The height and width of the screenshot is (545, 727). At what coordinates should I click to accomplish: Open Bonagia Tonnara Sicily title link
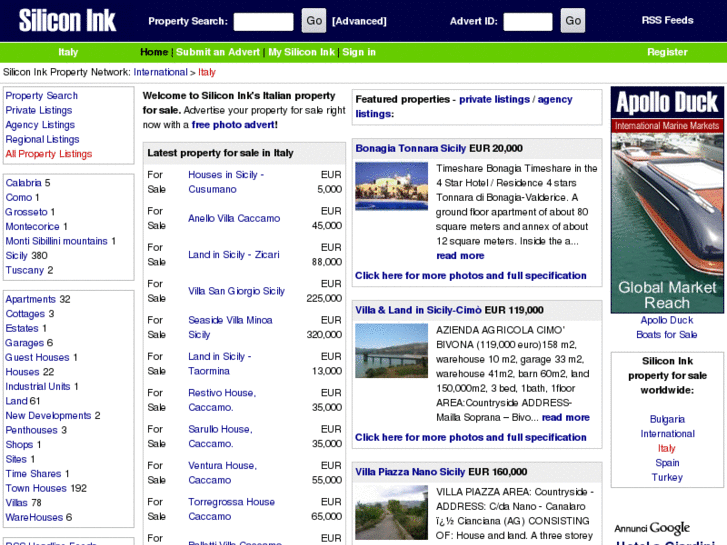pos(411,148)
